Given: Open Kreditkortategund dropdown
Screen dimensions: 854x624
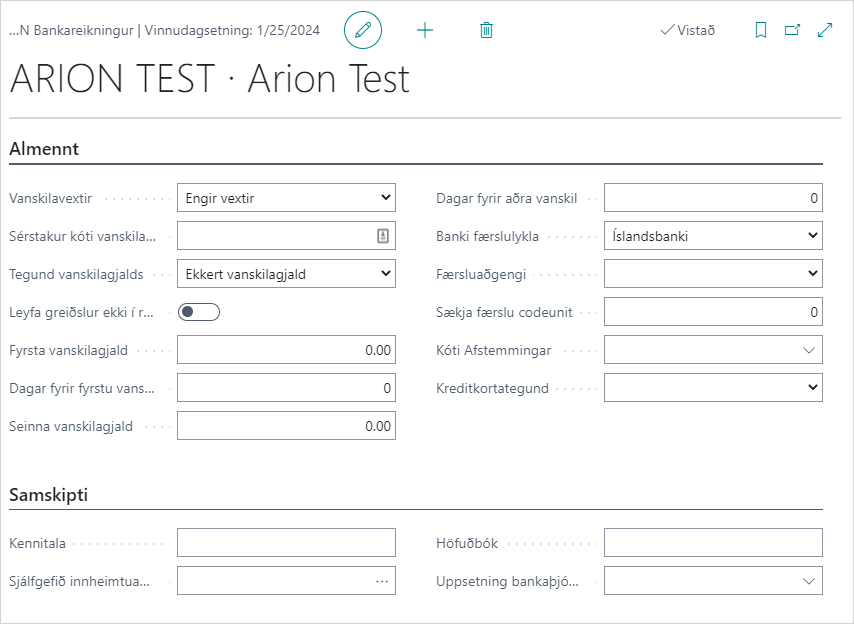Looking at the screenshot, I should (713, 388).
